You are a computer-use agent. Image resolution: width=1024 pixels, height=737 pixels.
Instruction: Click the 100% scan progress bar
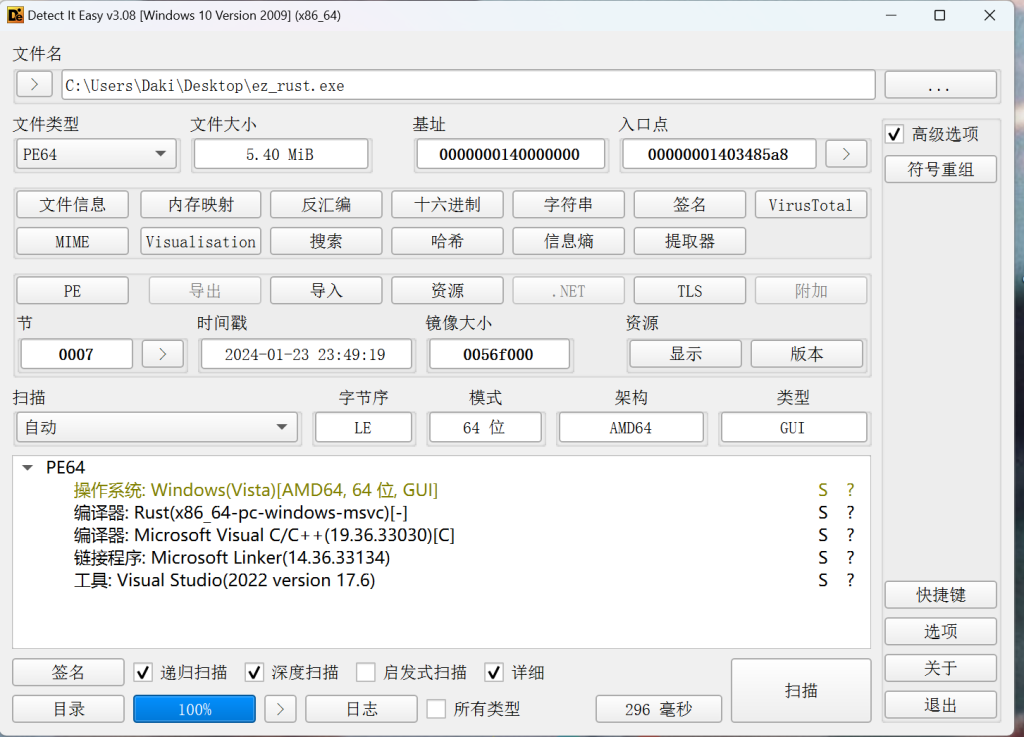(194, 709)
